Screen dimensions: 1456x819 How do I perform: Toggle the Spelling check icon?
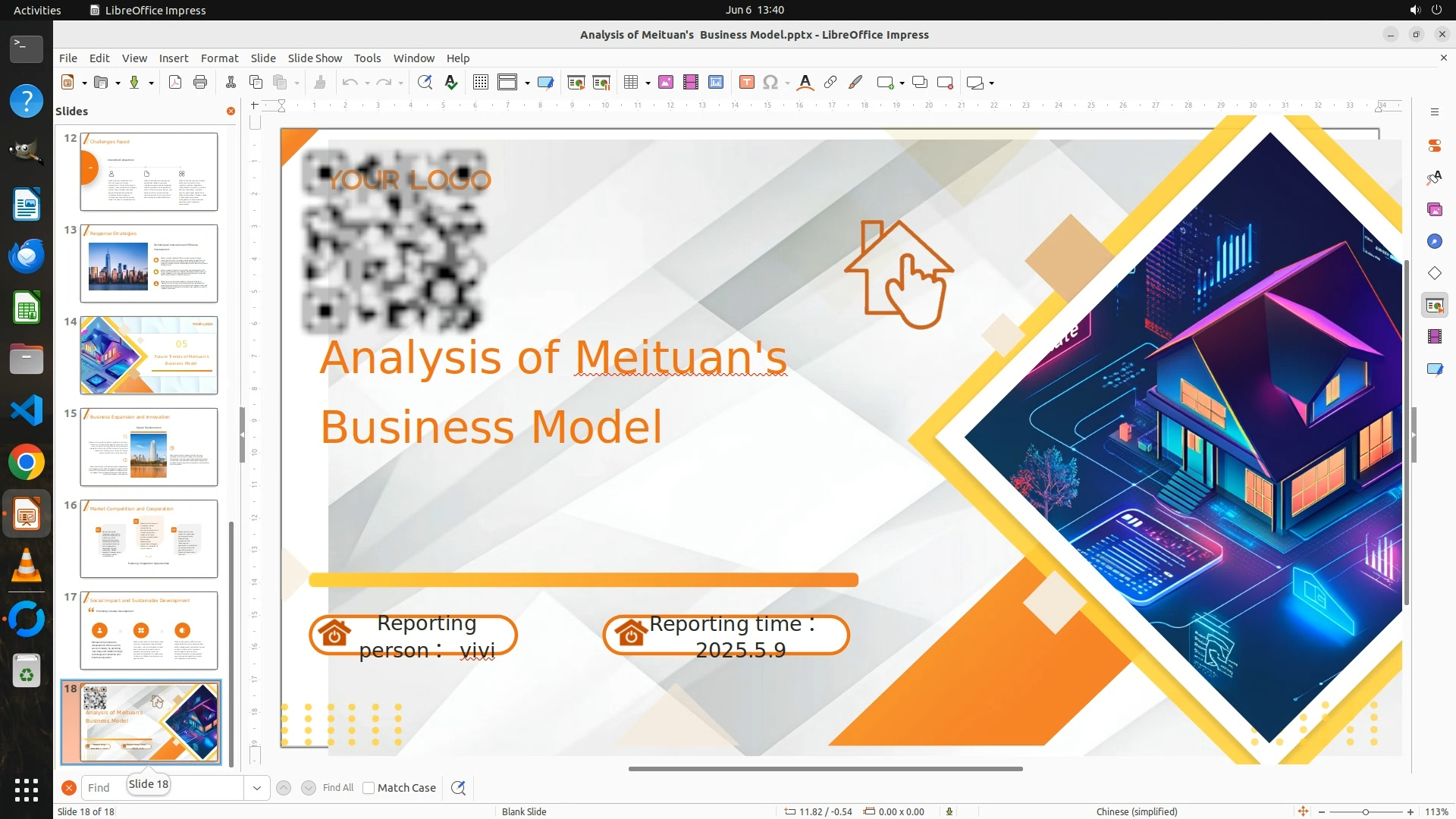point(451,83)
